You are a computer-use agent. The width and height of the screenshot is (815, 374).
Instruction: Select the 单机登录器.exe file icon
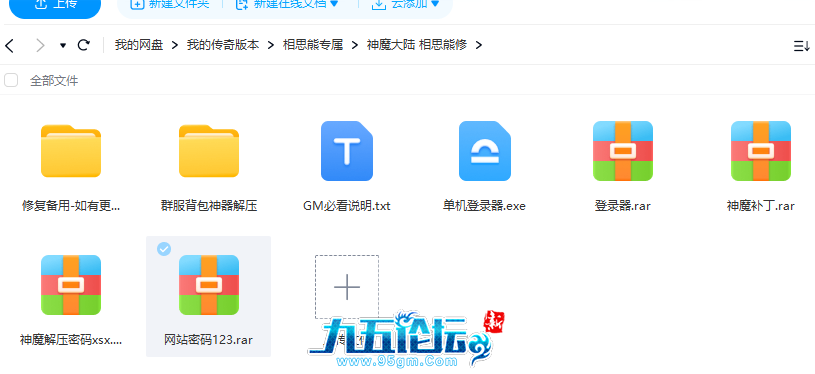click(485, 151)
